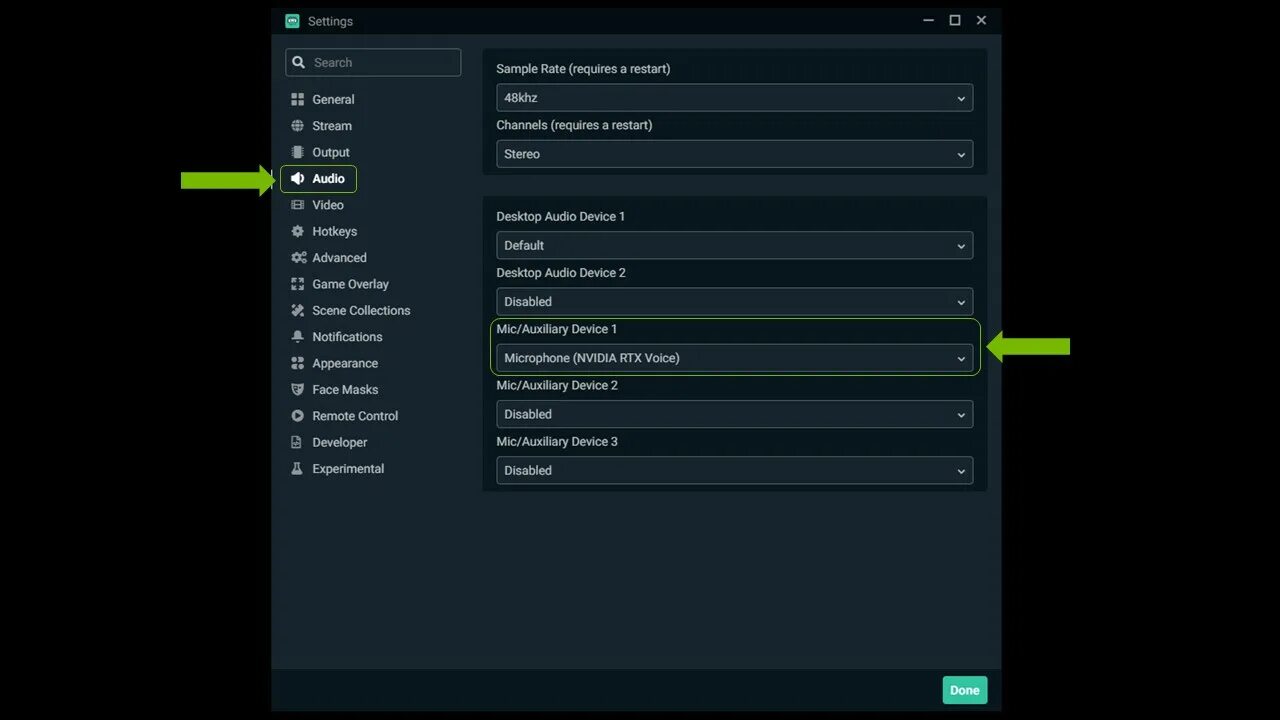
Task: Click the Face Masks icon
Action: point(297,389)
